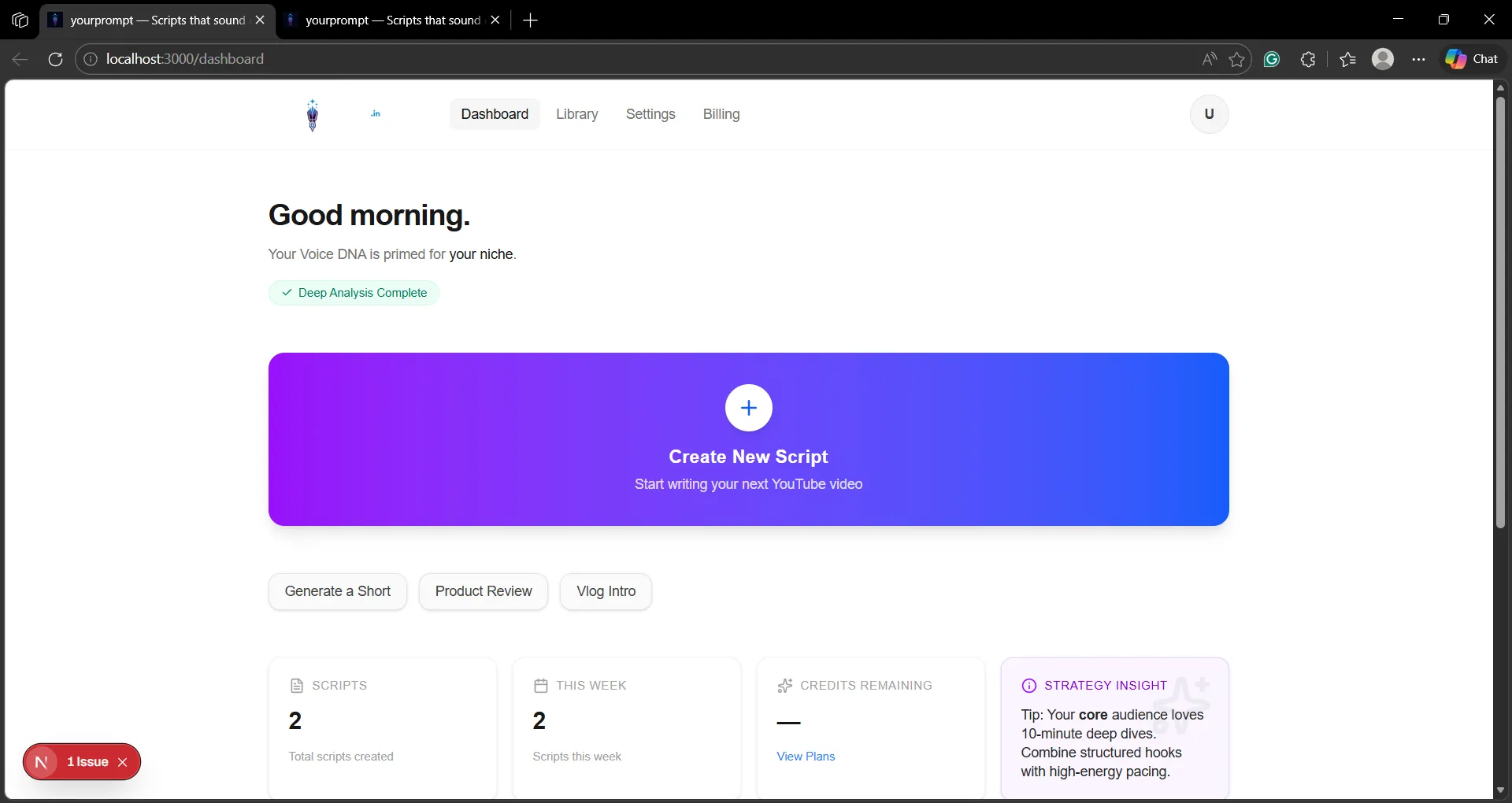Open the Dashboard nav tab
1512x803 pixels.
495,114
